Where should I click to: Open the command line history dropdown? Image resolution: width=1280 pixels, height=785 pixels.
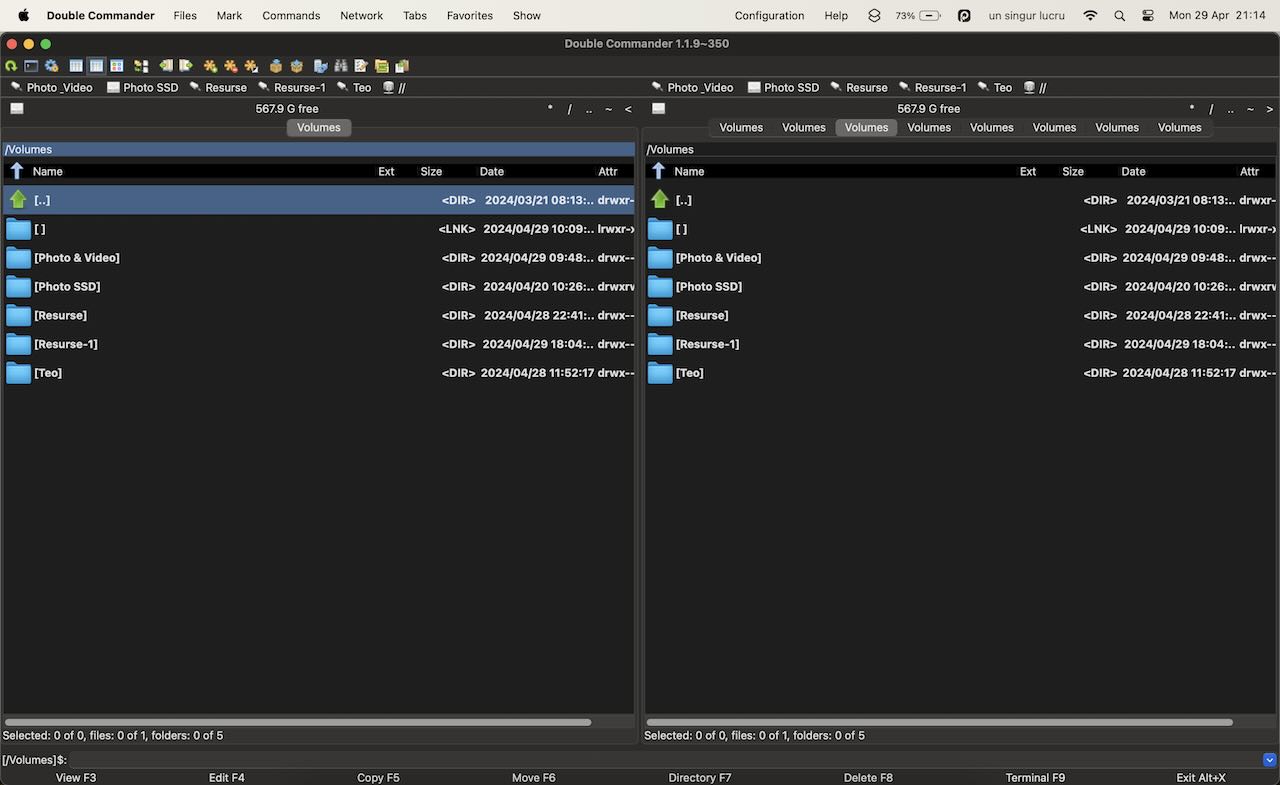[x=1270, y=760]
